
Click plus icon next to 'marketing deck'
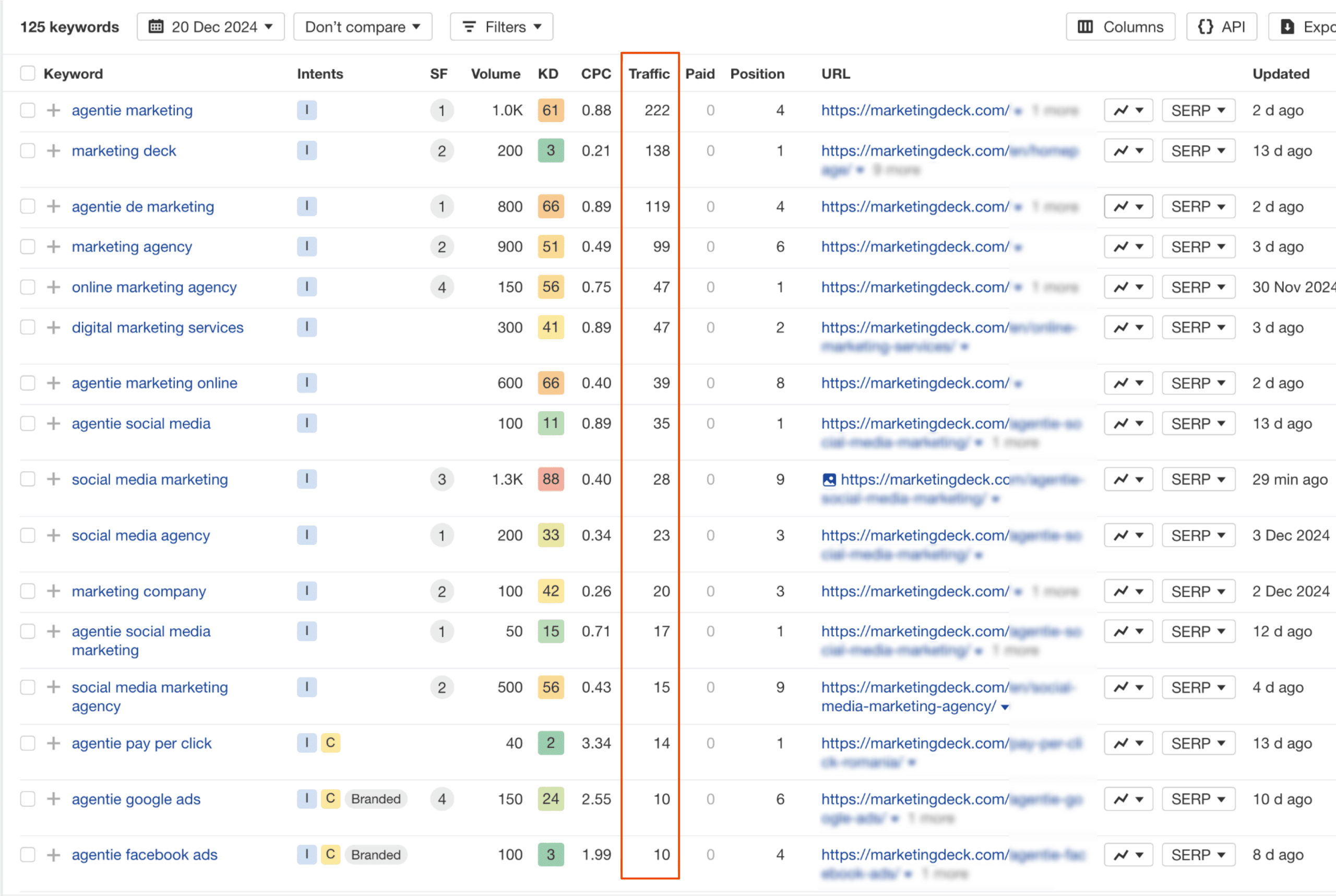54,151
